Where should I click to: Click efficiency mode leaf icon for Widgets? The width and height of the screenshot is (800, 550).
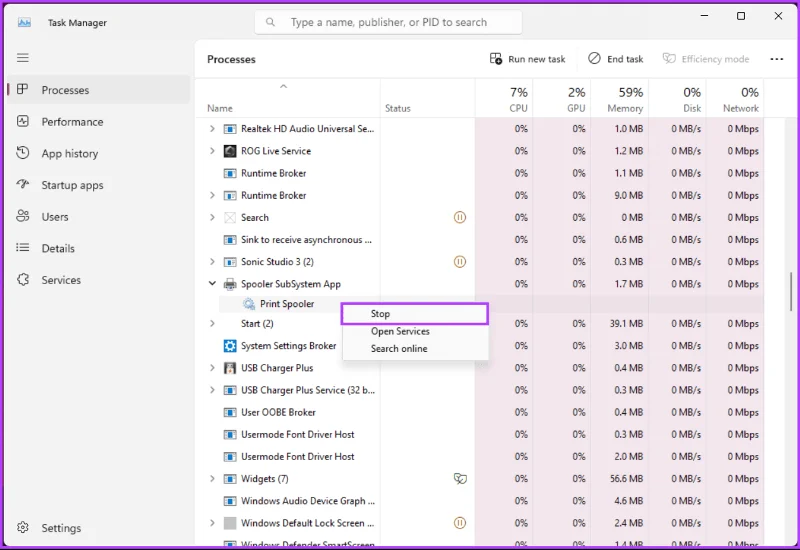point(460,479)
